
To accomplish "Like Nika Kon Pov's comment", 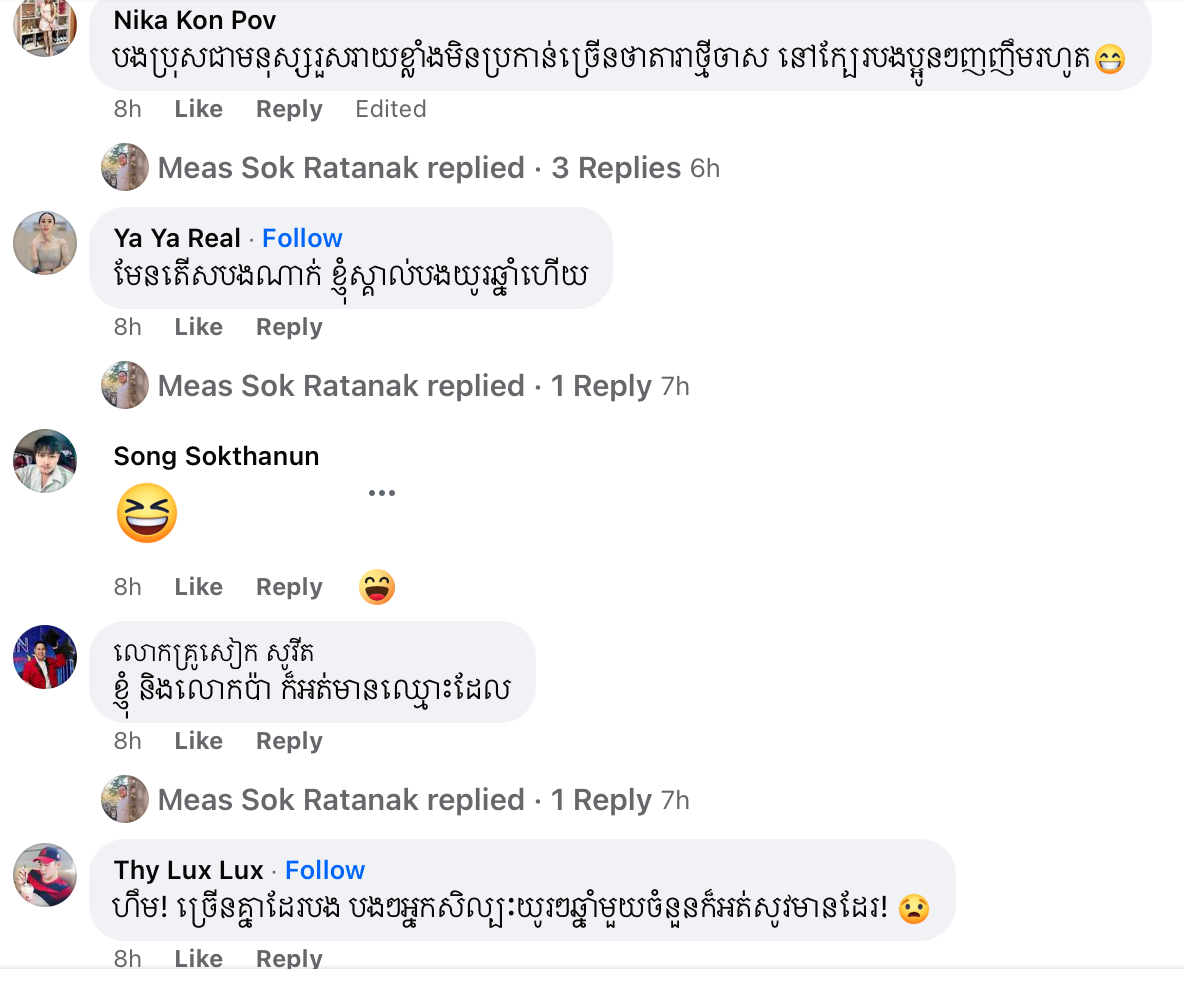I will pos(198,109).
